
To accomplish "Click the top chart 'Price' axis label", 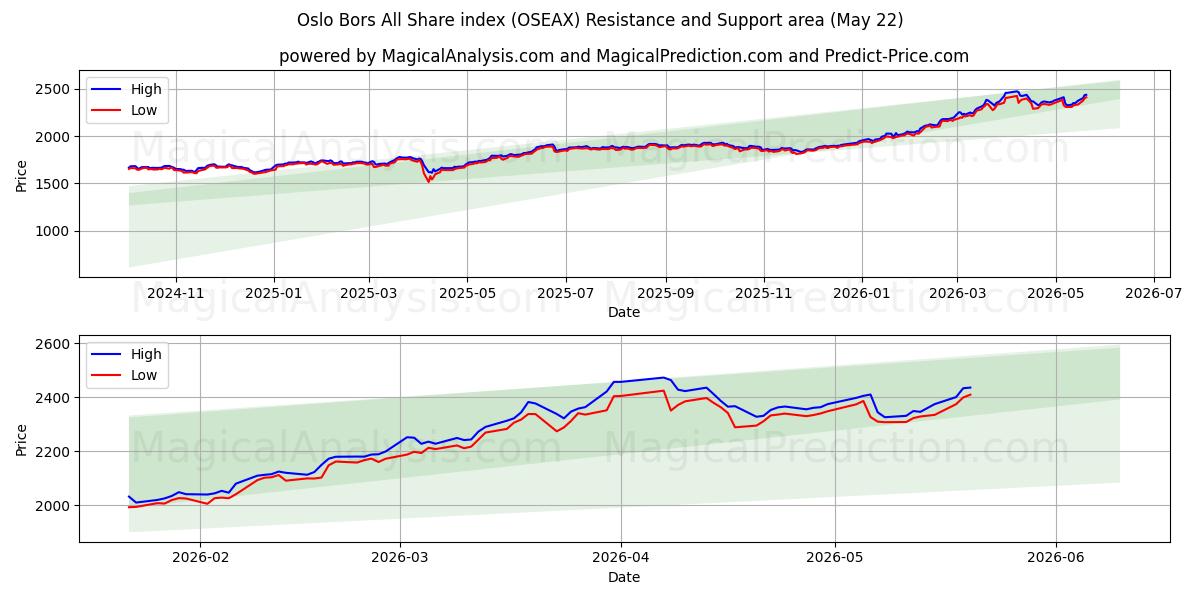I will click(22, 174).
